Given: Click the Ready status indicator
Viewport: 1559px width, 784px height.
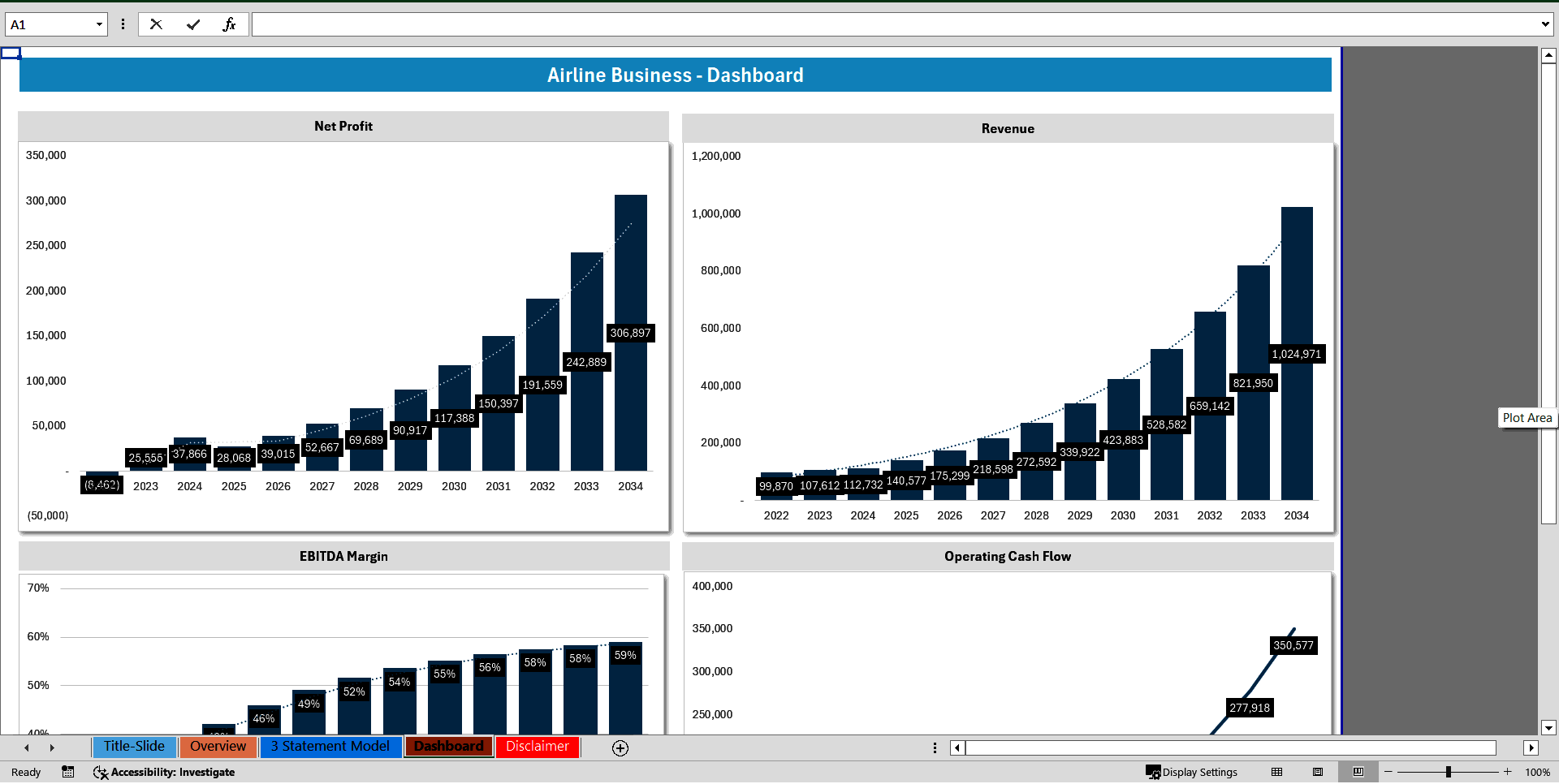Looking at the screenshot, I should [26, 772].
